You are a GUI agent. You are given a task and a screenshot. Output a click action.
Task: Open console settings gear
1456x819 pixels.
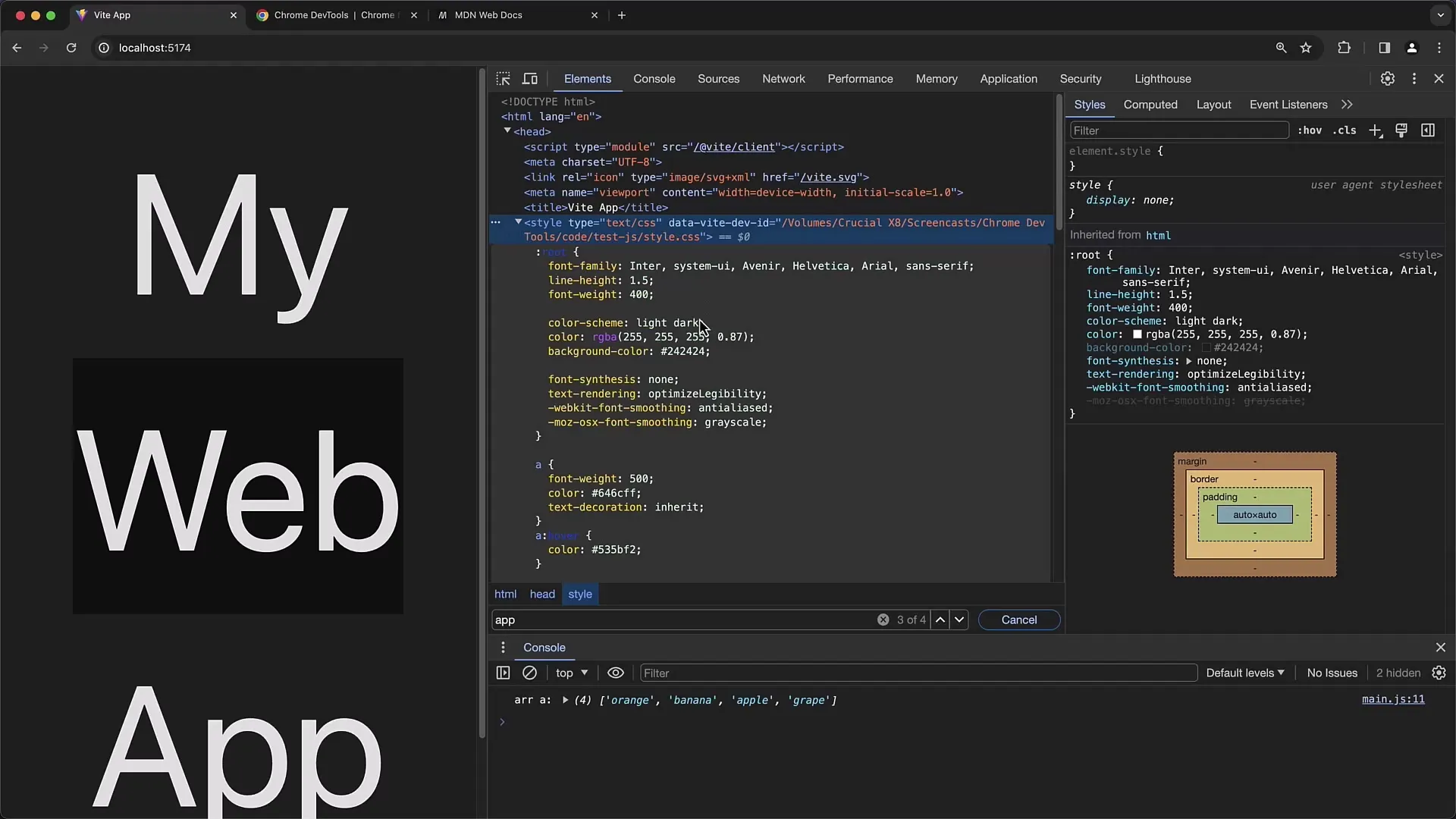(1439, 673)
